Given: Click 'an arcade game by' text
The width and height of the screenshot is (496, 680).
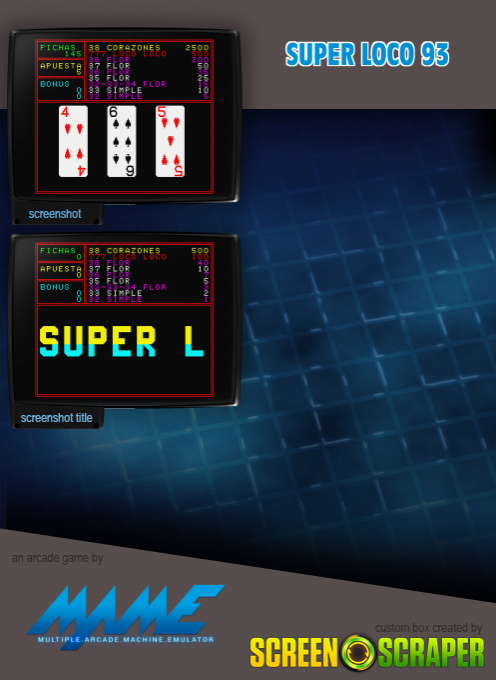Looking at the screenshot, I should 57,558.
